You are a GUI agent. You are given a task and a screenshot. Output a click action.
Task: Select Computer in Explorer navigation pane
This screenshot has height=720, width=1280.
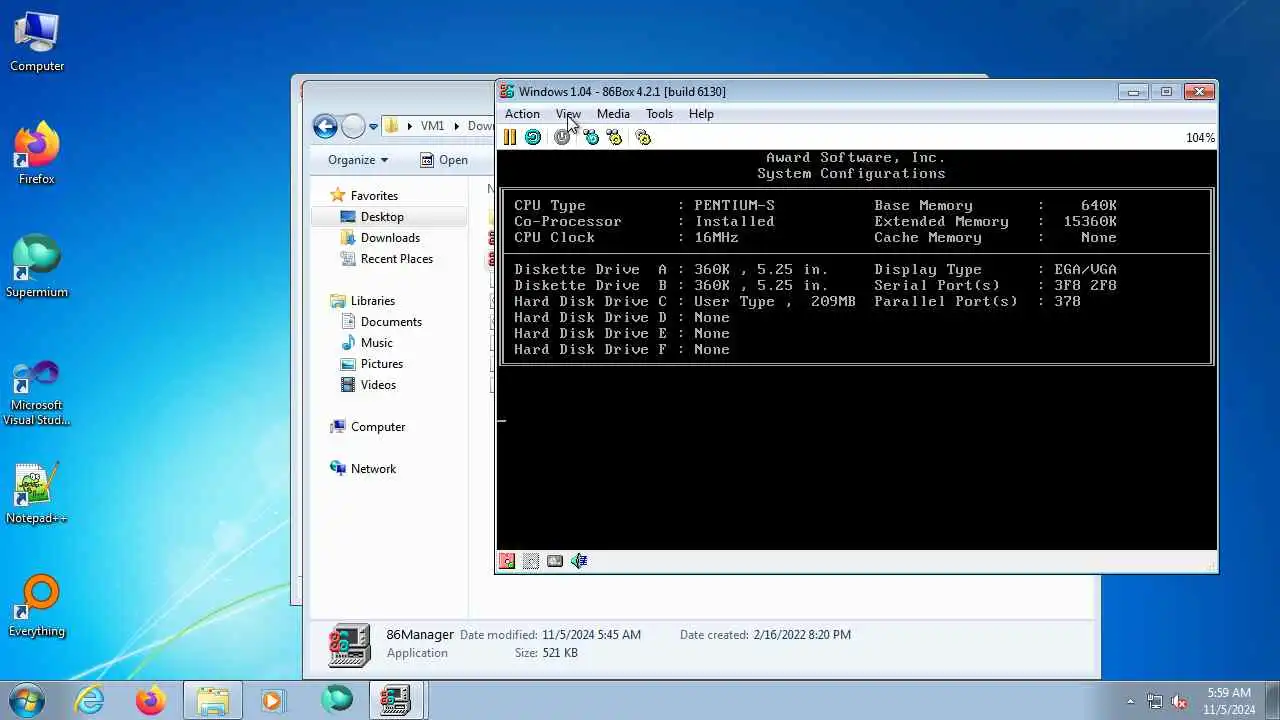coord(367,427)
